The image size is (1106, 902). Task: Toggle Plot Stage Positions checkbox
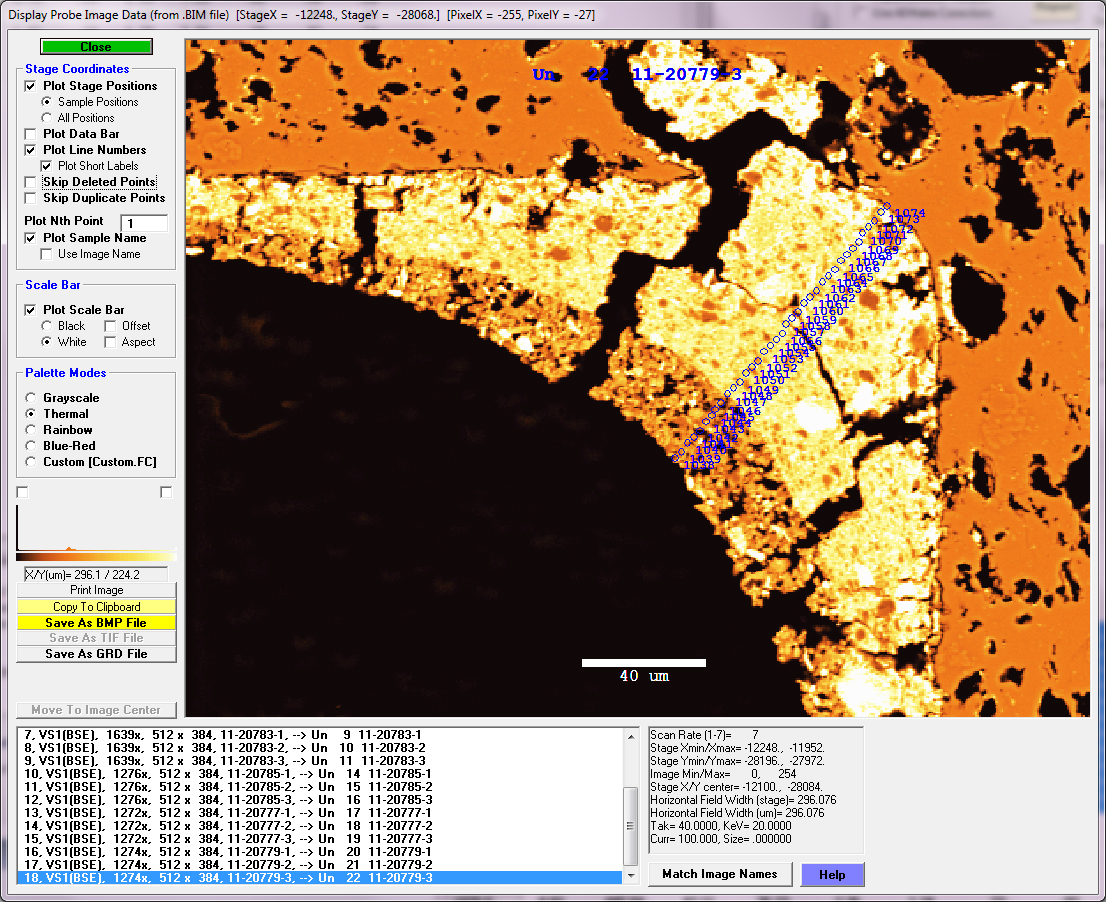tap(30, 86)
